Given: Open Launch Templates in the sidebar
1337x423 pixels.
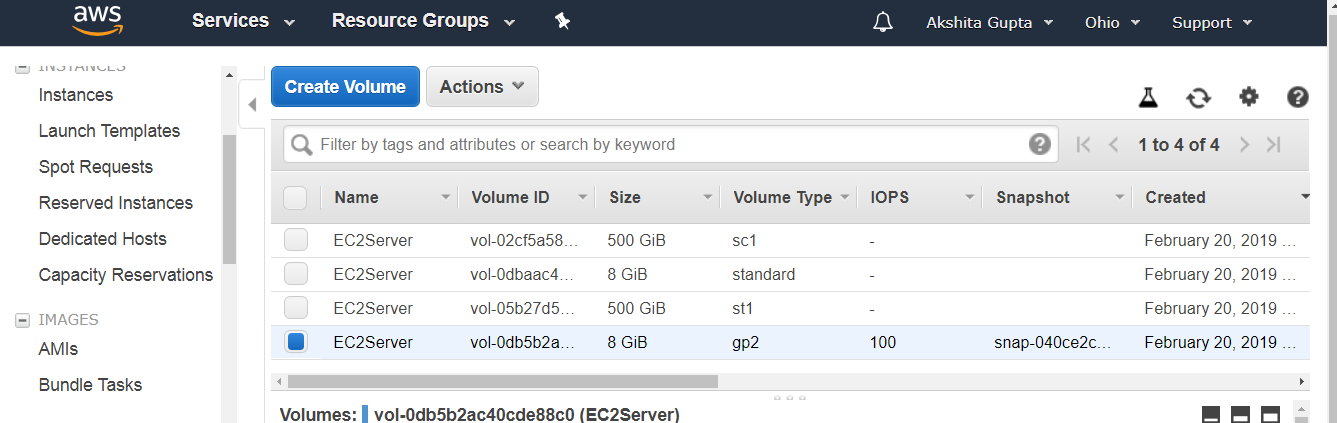Looking at the screenshot, I should click(x=109, y=131).
